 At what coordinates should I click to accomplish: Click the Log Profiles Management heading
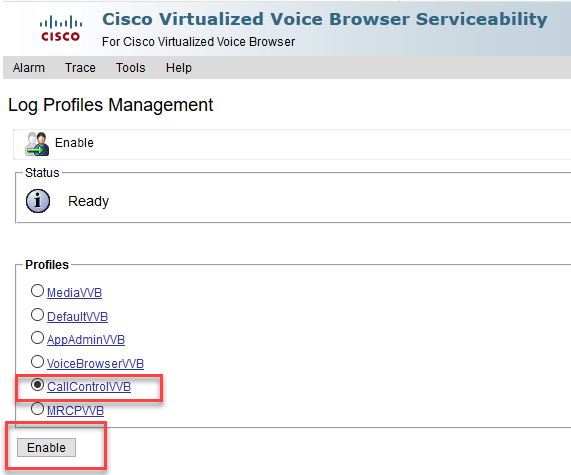point(110,105)
